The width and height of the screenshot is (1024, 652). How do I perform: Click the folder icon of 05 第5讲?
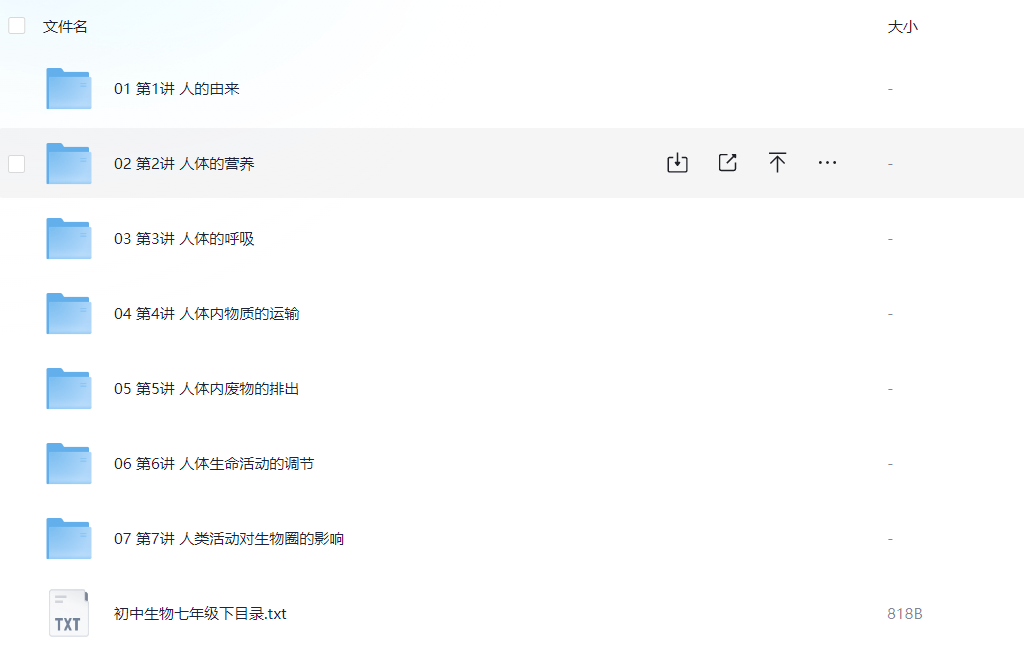[x=68, y=388]
